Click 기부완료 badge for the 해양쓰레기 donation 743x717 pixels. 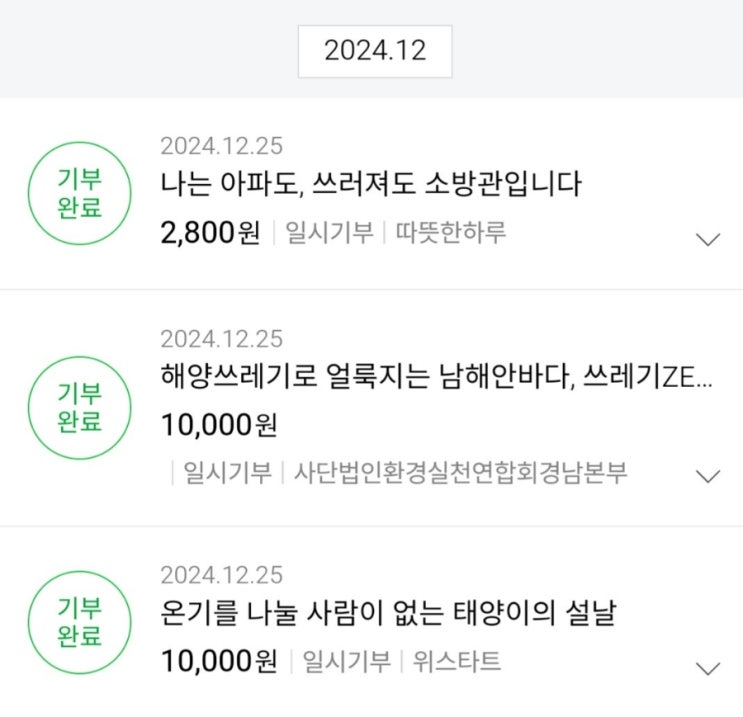[79, 408]
